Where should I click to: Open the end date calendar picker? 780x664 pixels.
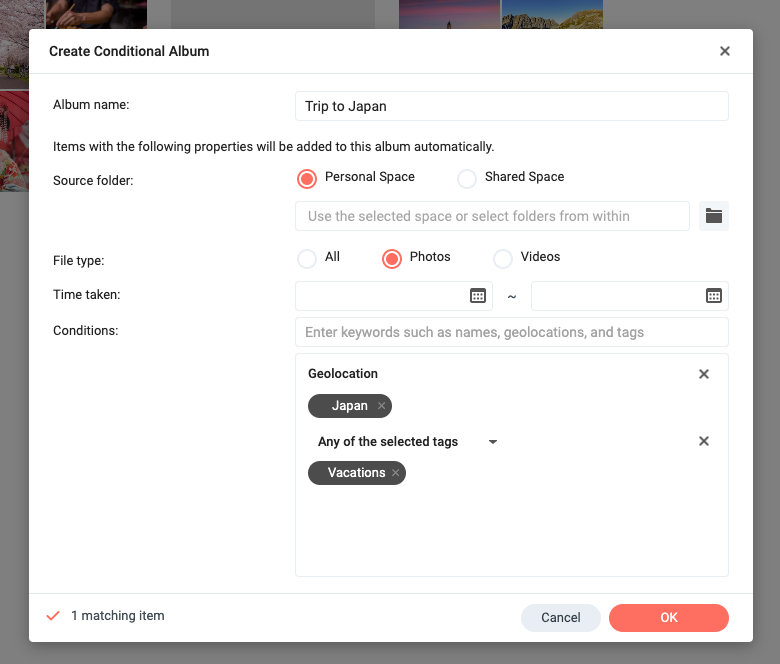[x=714, y=296]
